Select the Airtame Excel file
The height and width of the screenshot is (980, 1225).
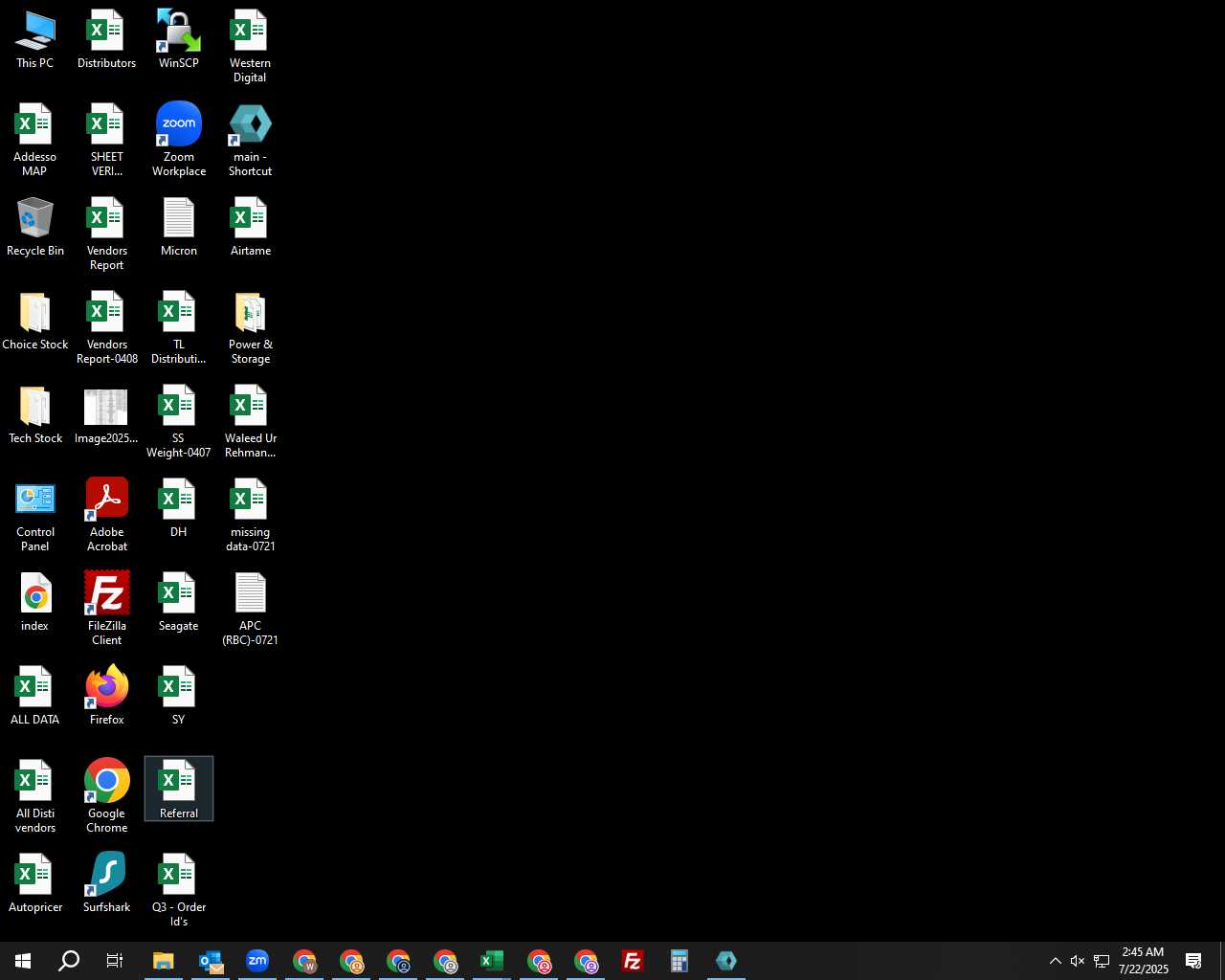click(250, 228)
